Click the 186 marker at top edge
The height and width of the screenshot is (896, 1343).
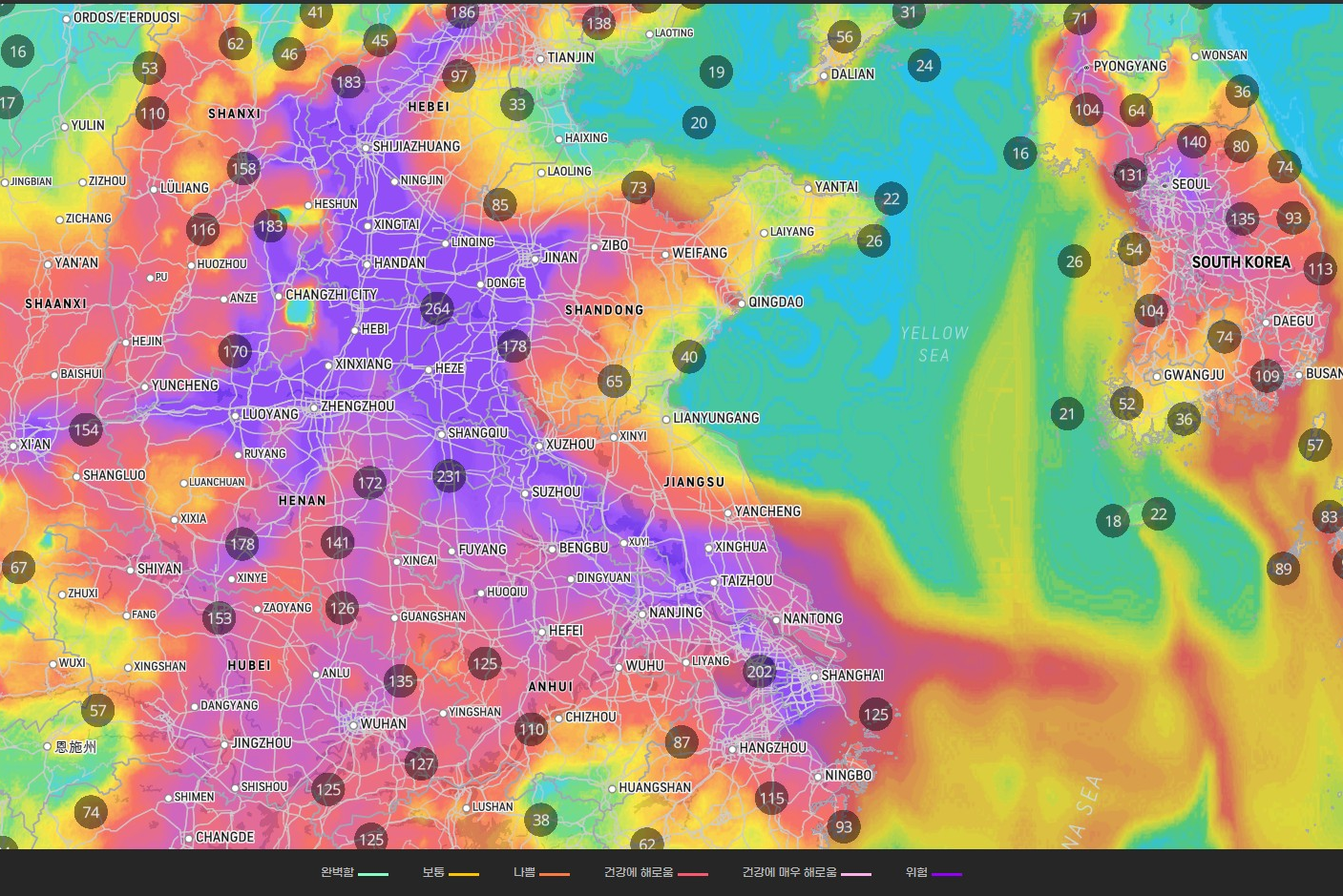pyautogui.click(x=463, y=12)
